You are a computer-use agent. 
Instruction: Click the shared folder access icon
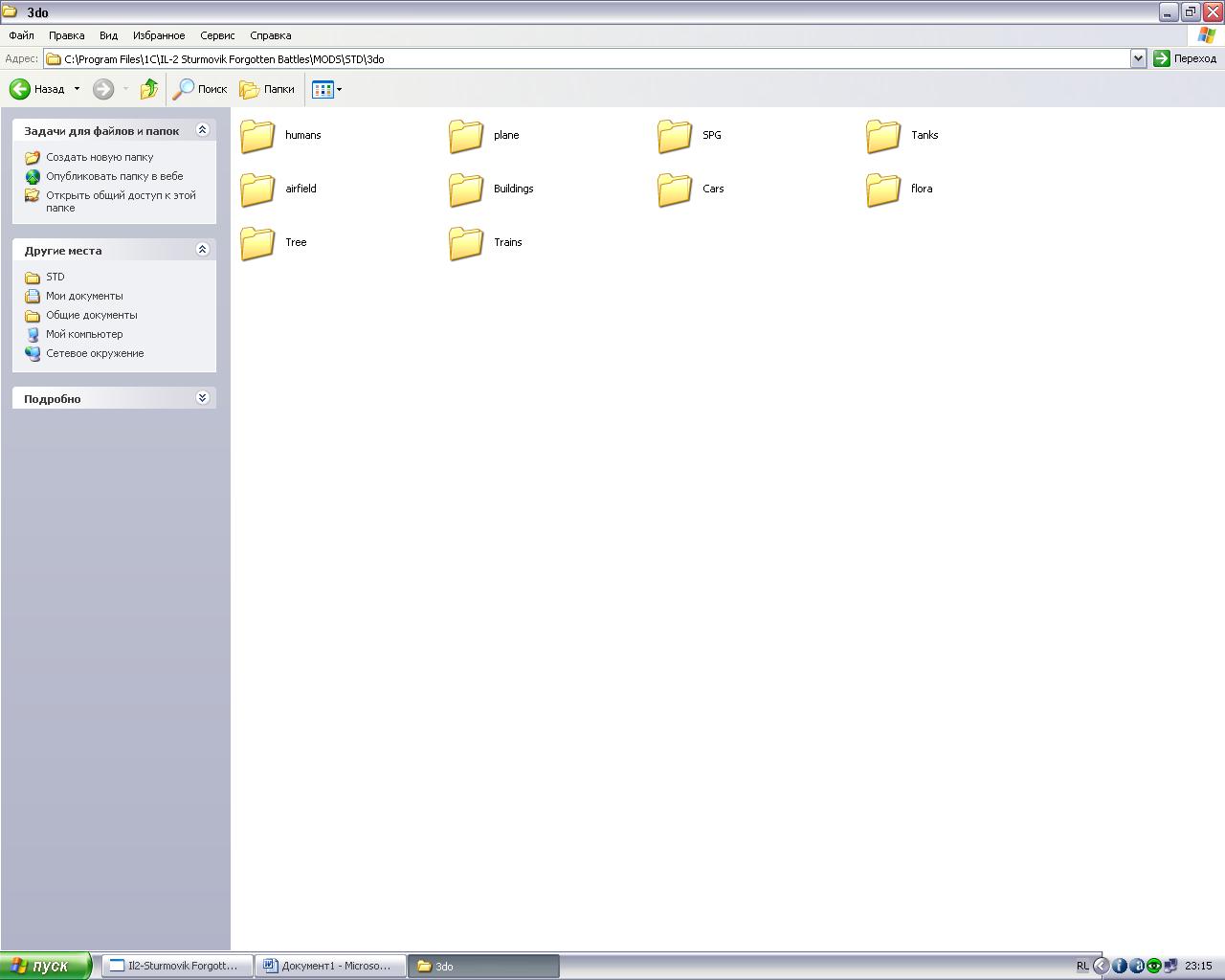(x=33, y=196)
